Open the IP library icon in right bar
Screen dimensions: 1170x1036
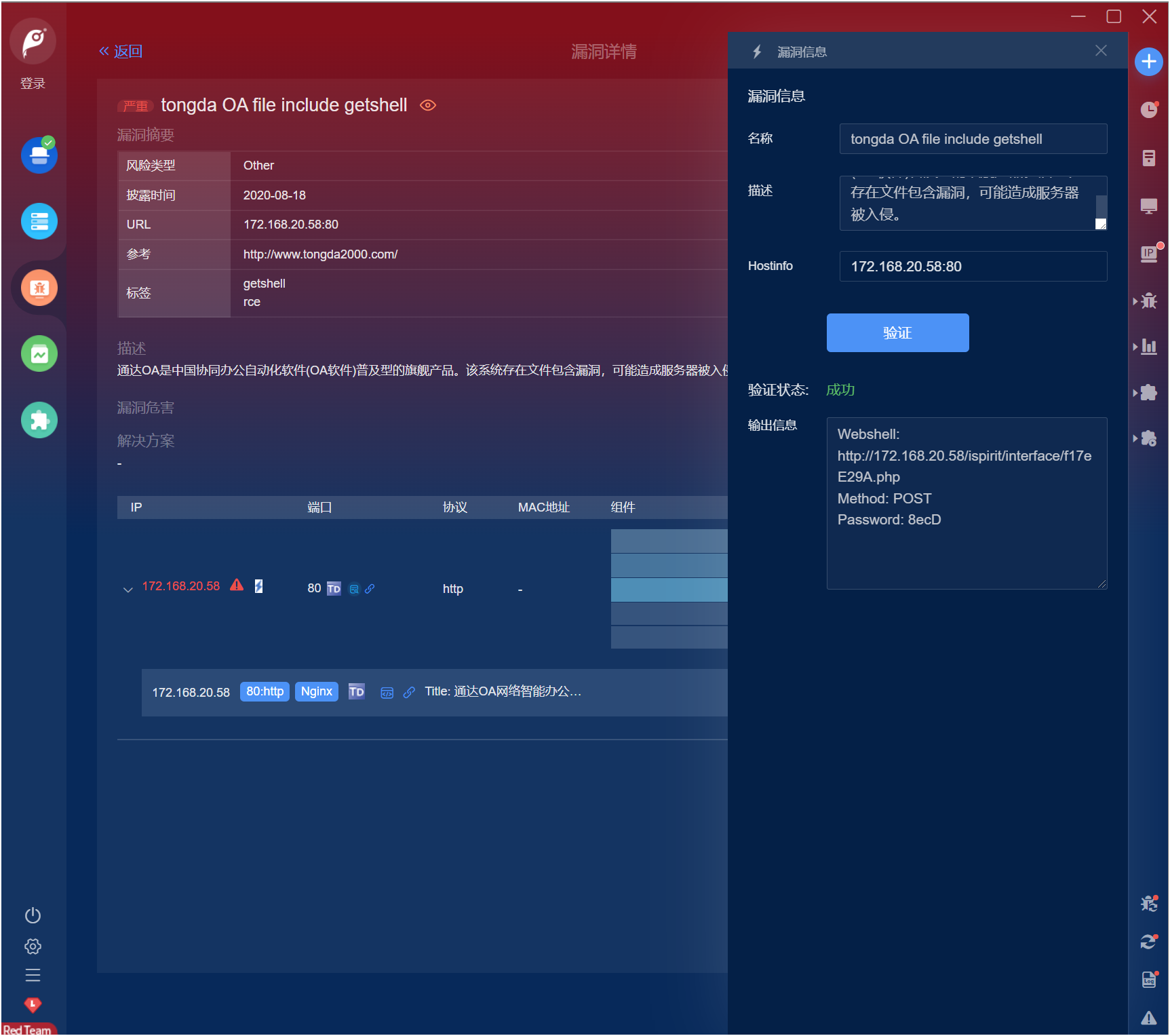pyautogui.click(x=1149, y=254)
